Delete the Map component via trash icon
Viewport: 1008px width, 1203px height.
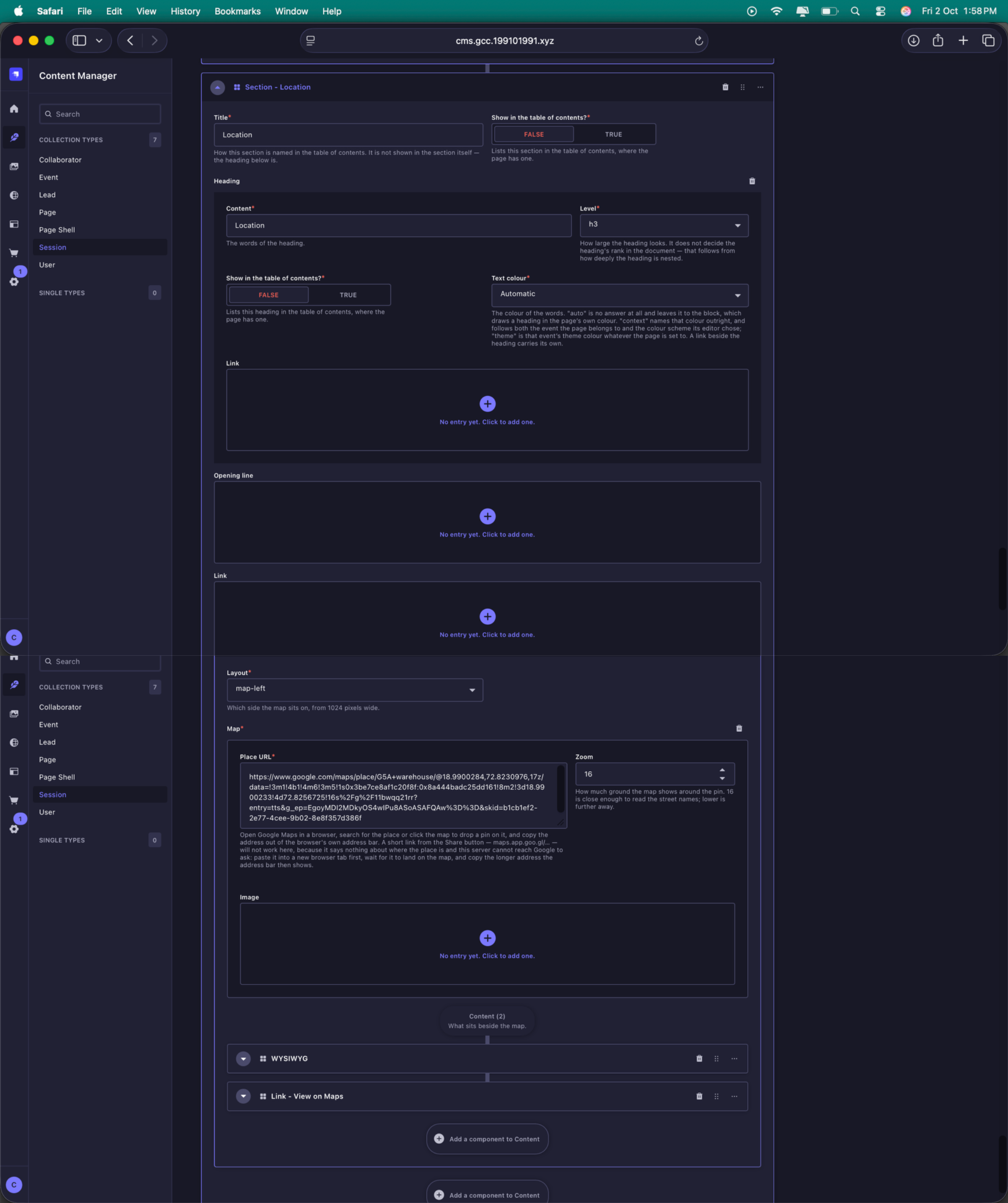[739, 728]
